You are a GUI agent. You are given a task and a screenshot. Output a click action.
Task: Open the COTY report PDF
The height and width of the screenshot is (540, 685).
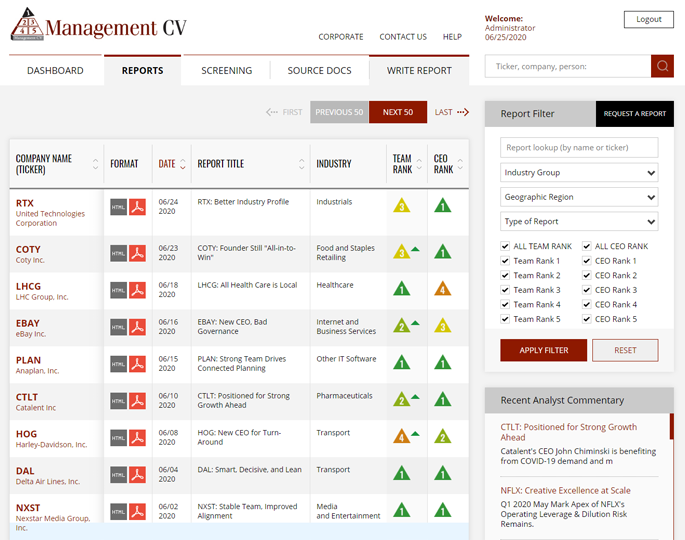tap(138, 253)
